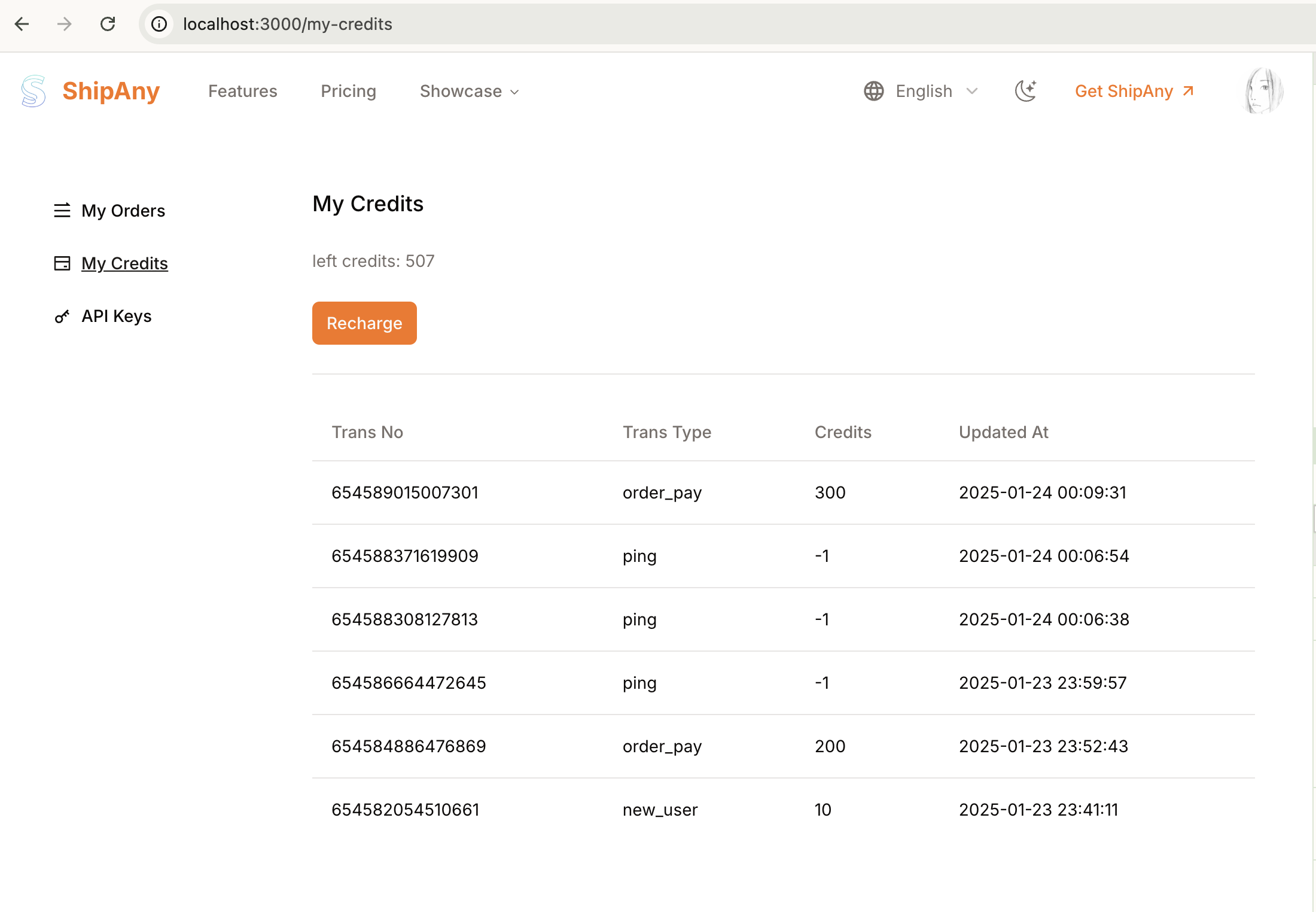1316x912 pixels.
Task: Reload the page with refresh icon
Action: [x=108, y=24]
